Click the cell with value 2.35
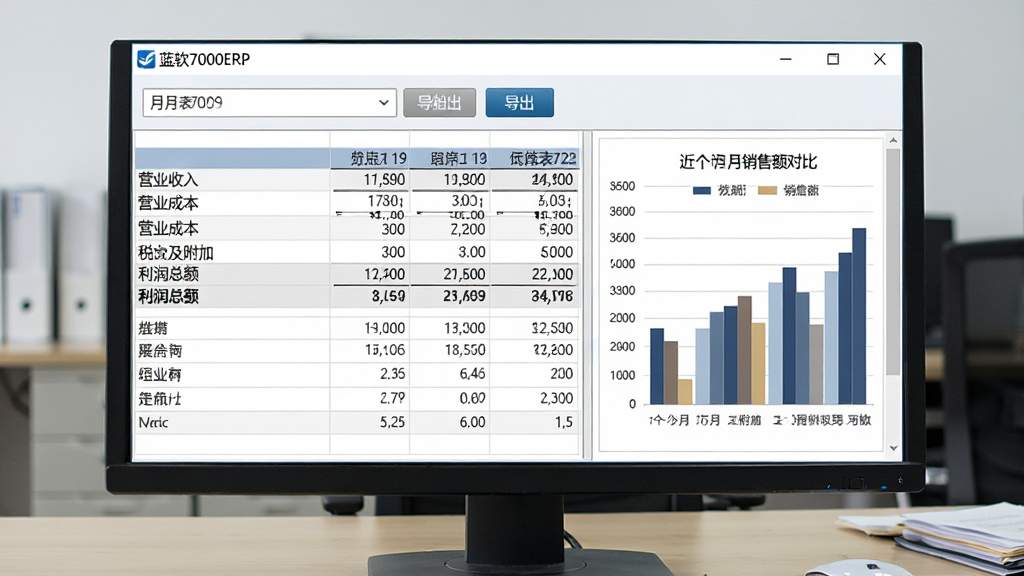The image size is (1024, 576). pyautogui.click(x=392, y=374)
